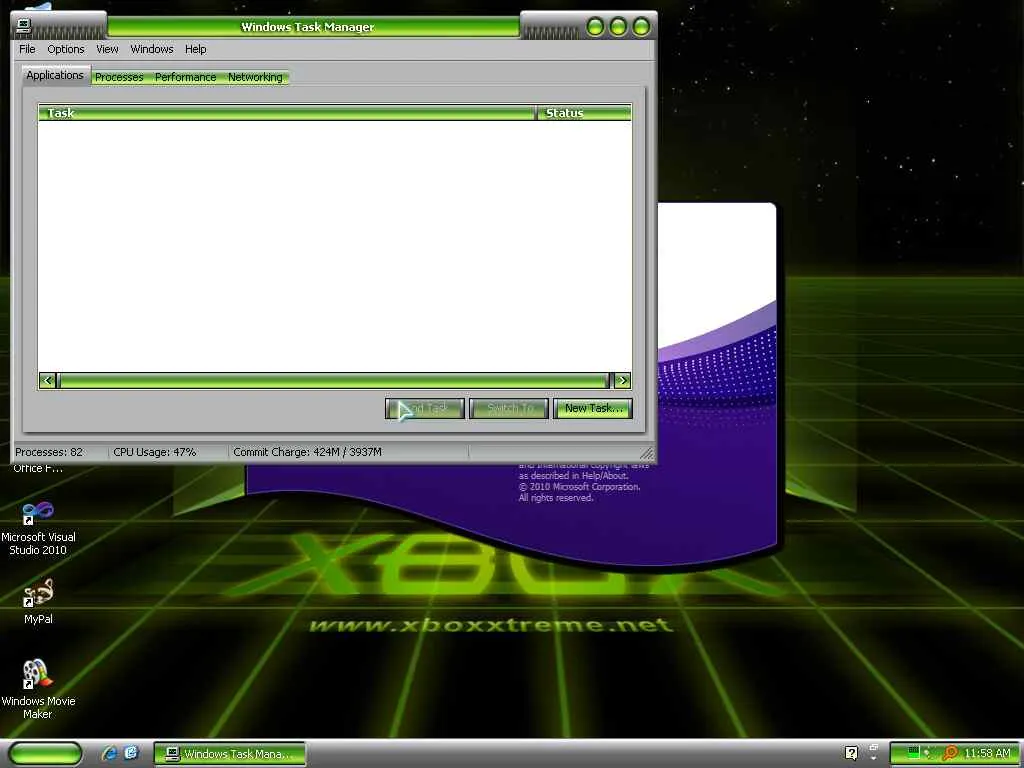This screenshot has width=1024, height=768.
Task: Click 'All rights reserved.' on the splash screen
Action: click(556, 498)
